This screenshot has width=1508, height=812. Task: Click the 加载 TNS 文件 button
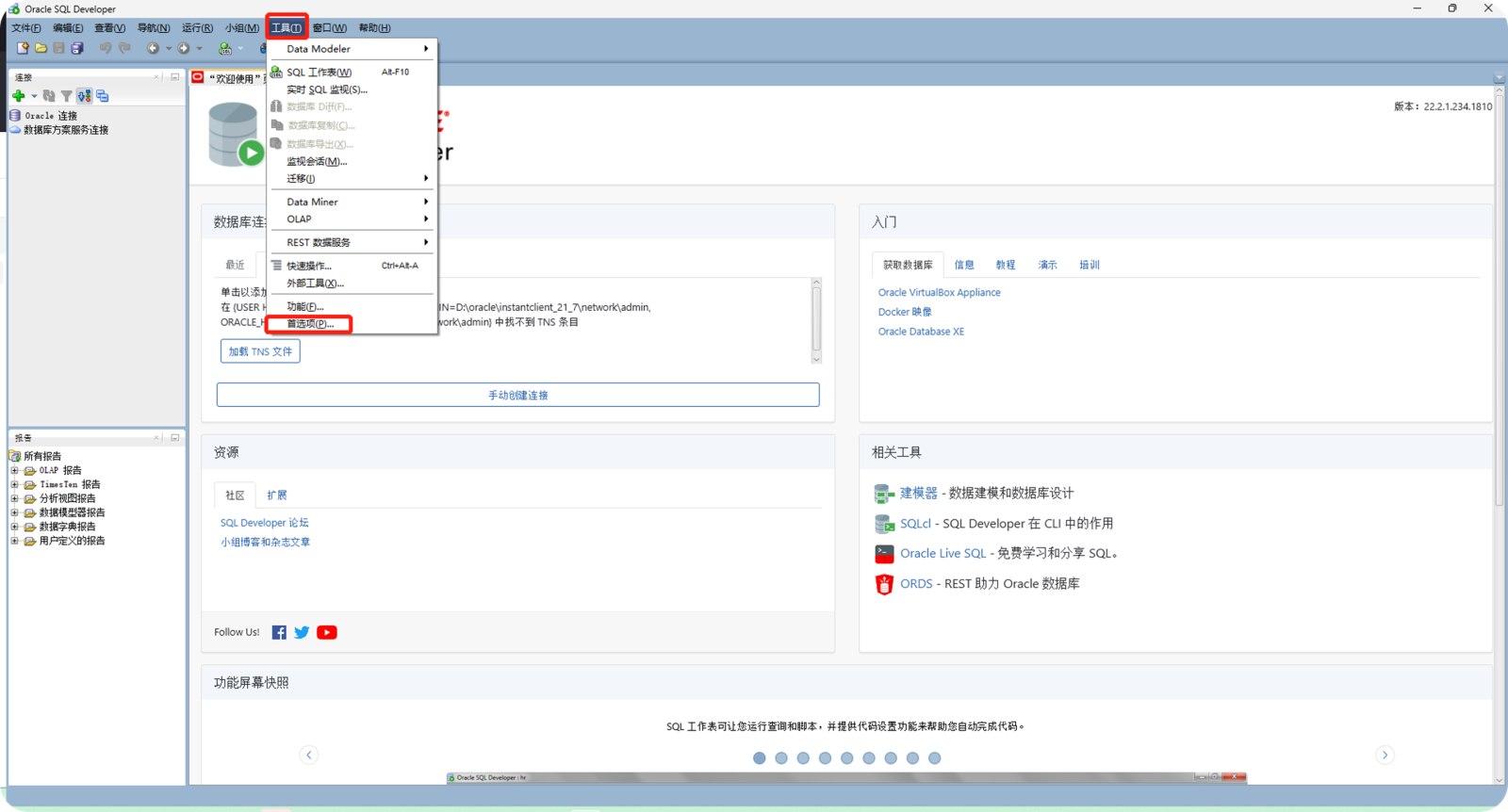coord(260,351)
